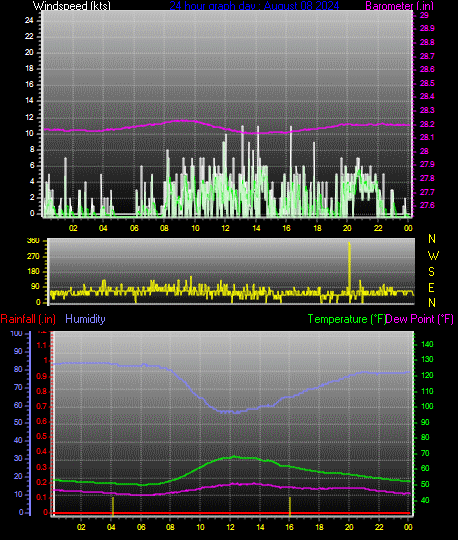
Task: Click the 28.7 barometer axis value
Action: point(427,56)
